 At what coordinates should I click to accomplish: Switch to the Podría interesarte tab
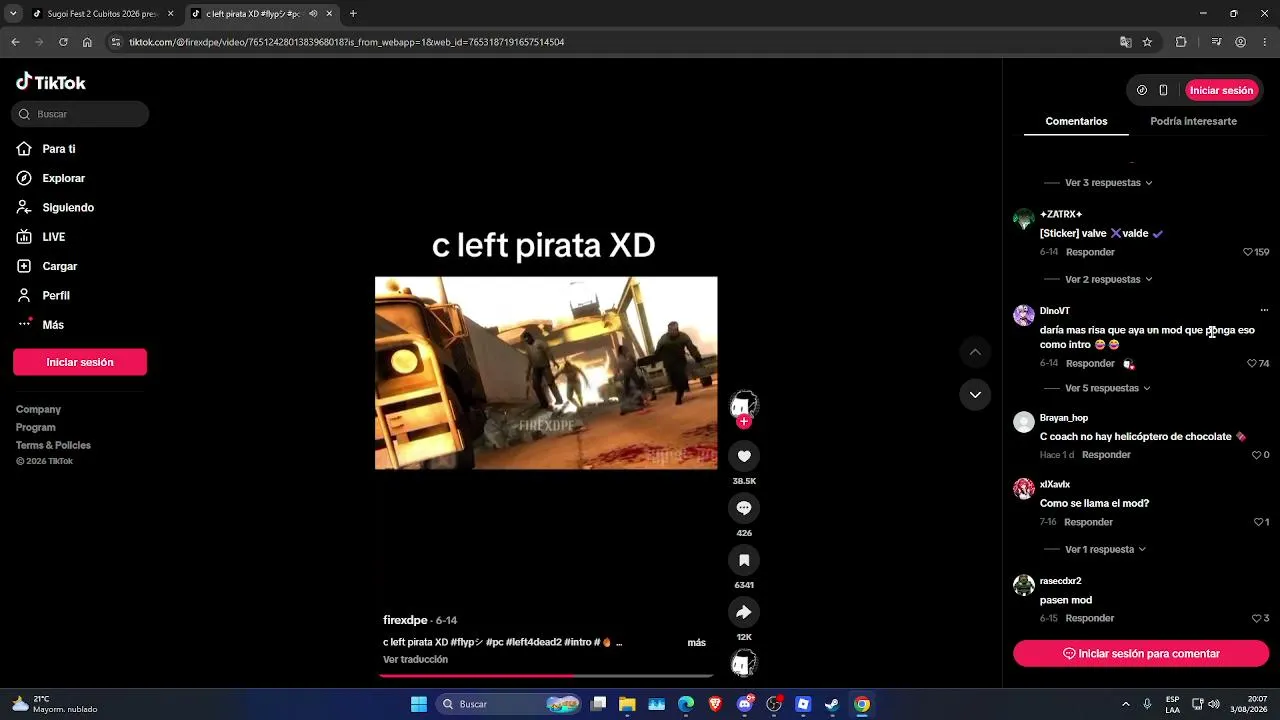click(1193, 121)
